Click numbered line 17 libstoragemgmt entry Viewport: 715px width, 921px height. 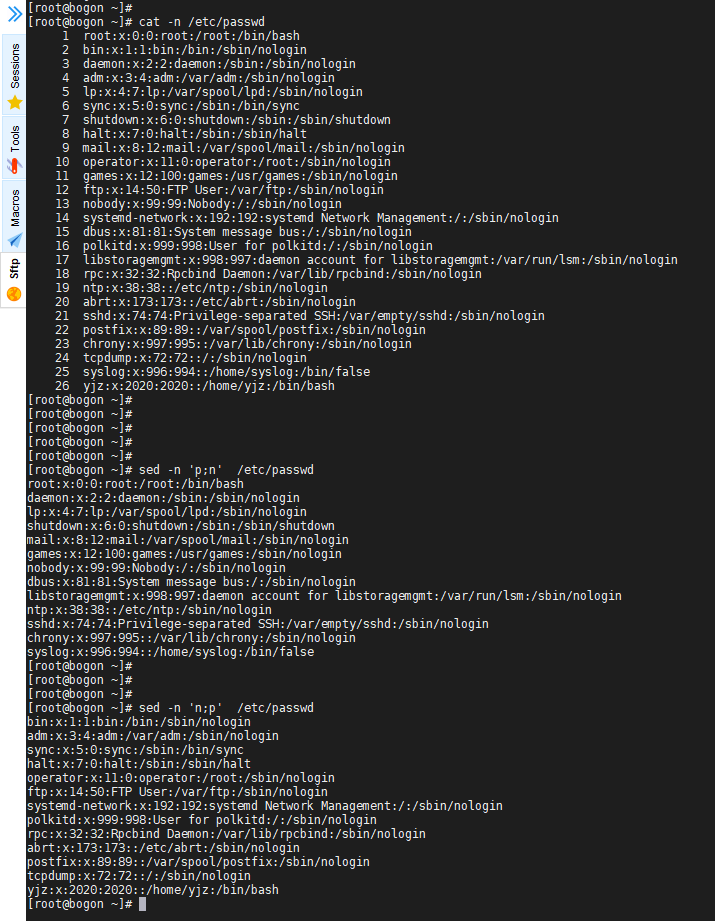pyautogui.click(x=367, y=260)
